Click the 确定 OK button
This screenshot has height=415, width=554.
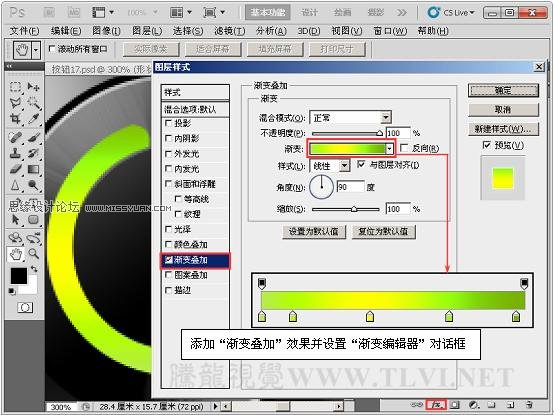point(503,91)
